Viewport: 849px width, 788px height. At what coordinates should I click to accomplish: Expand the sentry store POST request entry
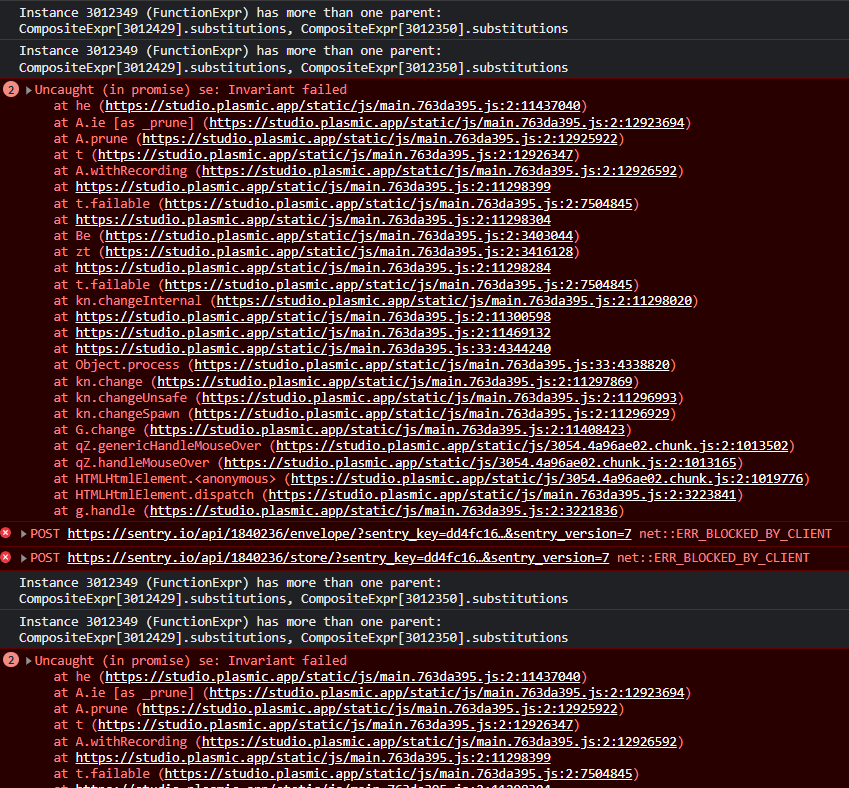click(24, 557)
